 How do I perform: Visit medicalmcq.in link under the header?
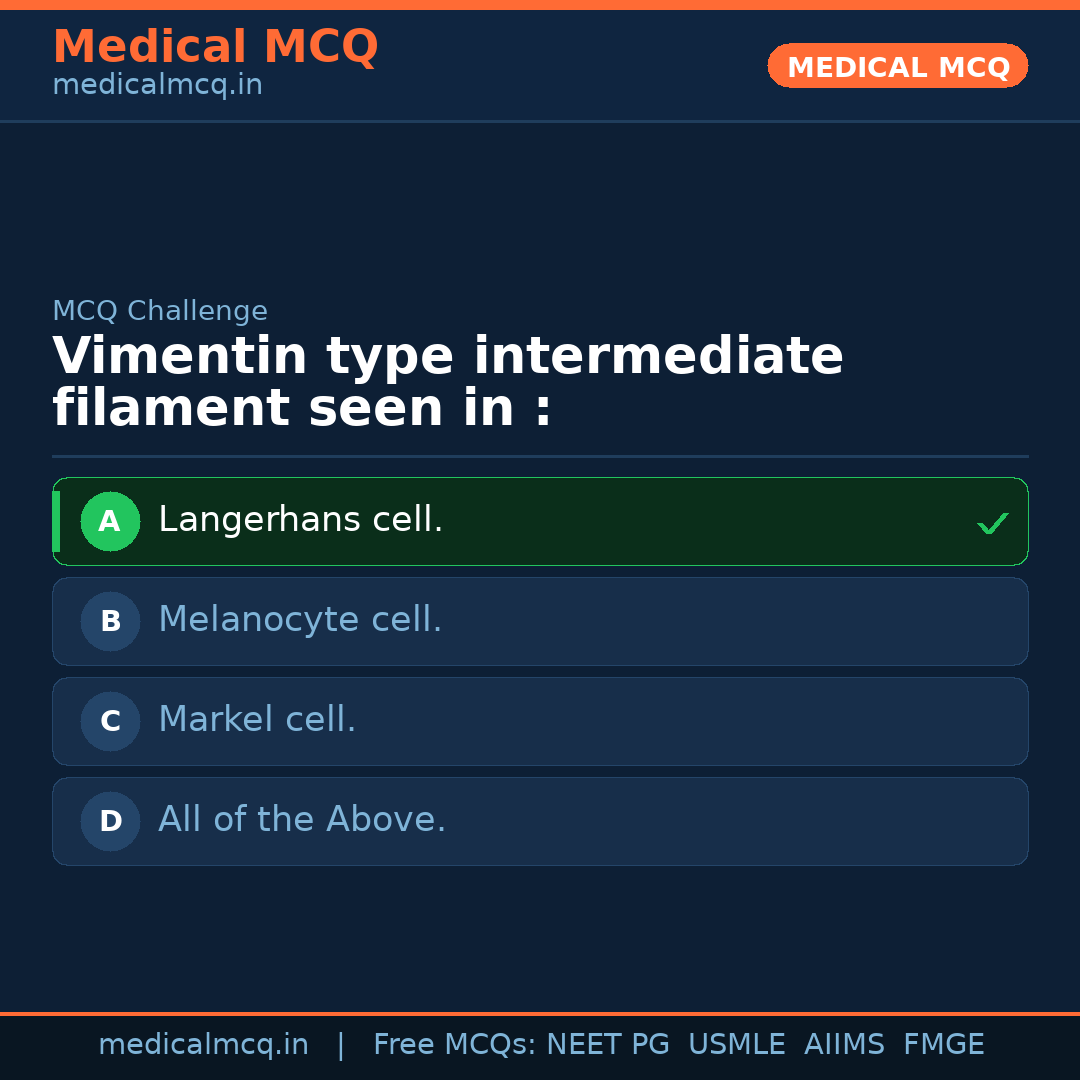[157, 86]
